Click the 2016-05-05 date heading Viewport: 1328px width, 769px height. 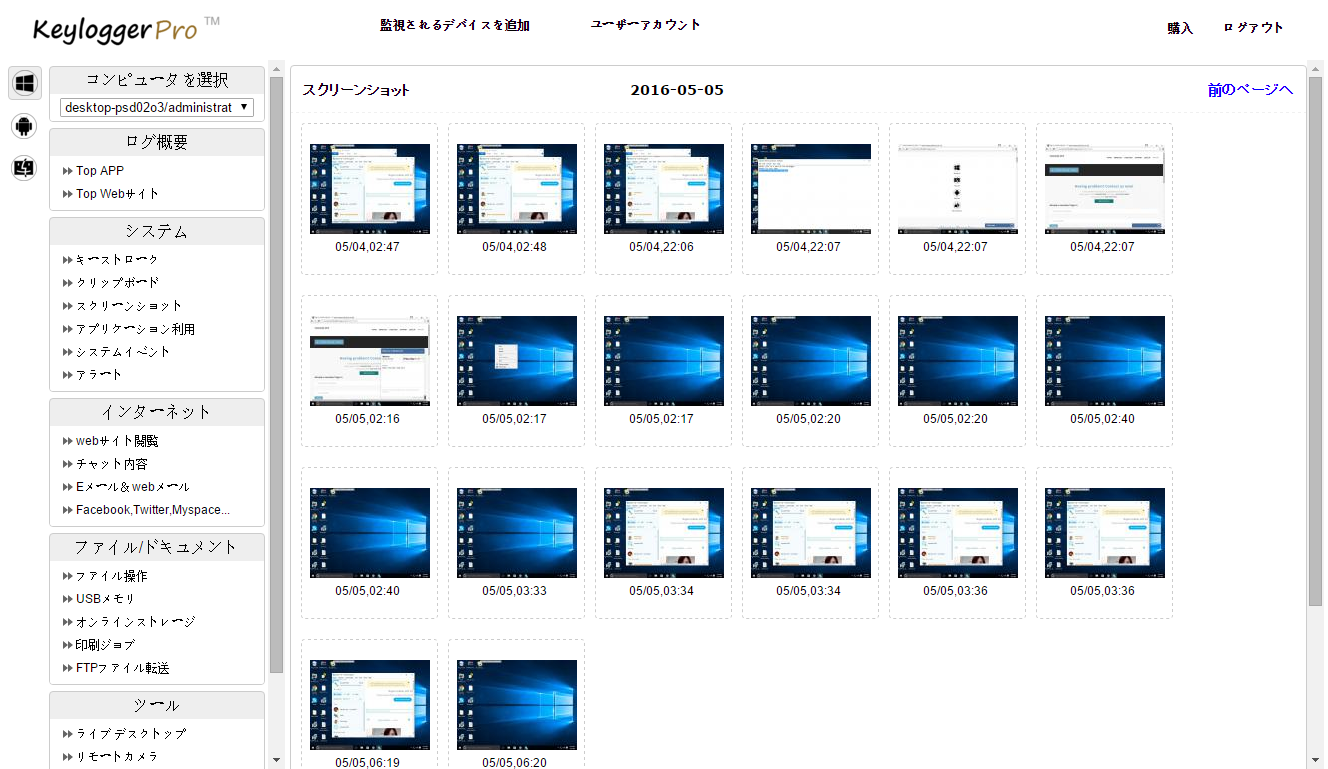tap(677, 90)
